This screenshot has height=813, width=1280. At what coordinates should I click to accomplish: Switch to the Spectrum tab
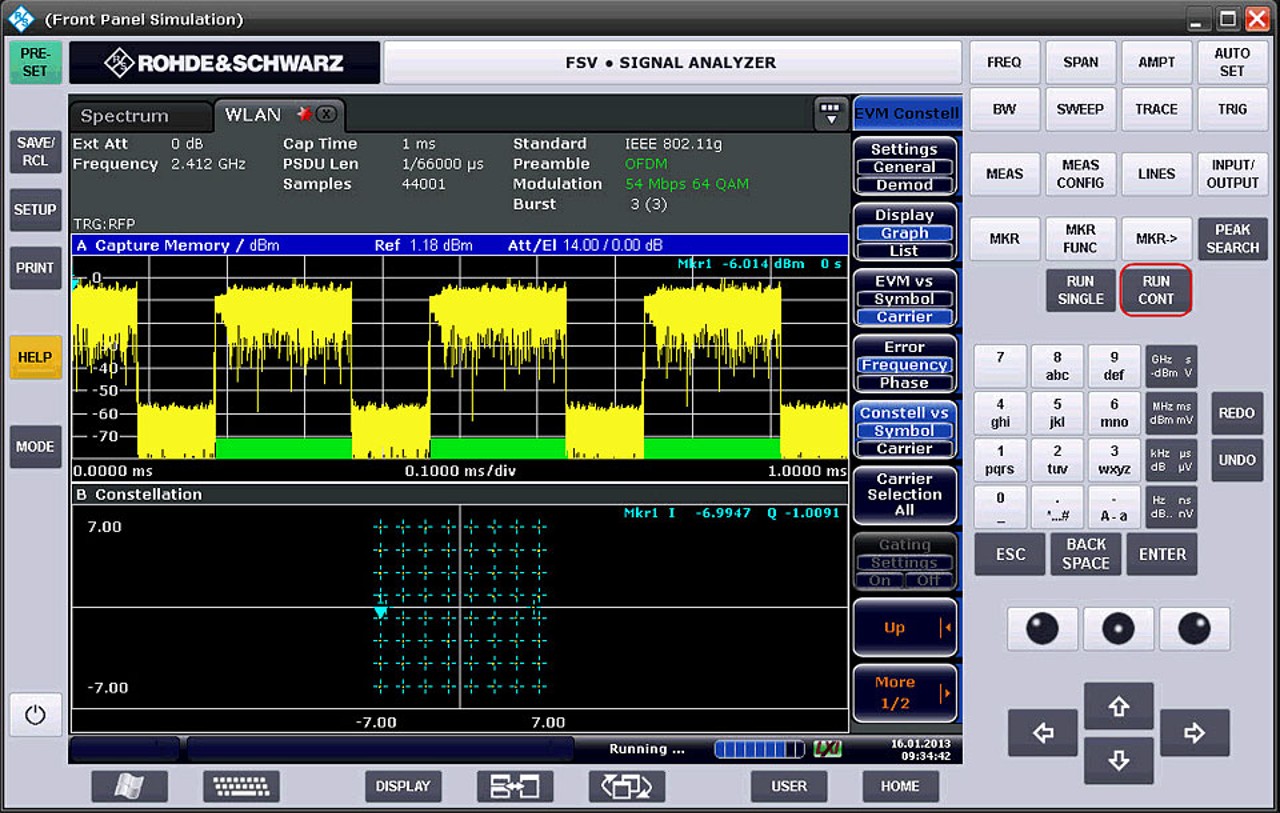139,116
